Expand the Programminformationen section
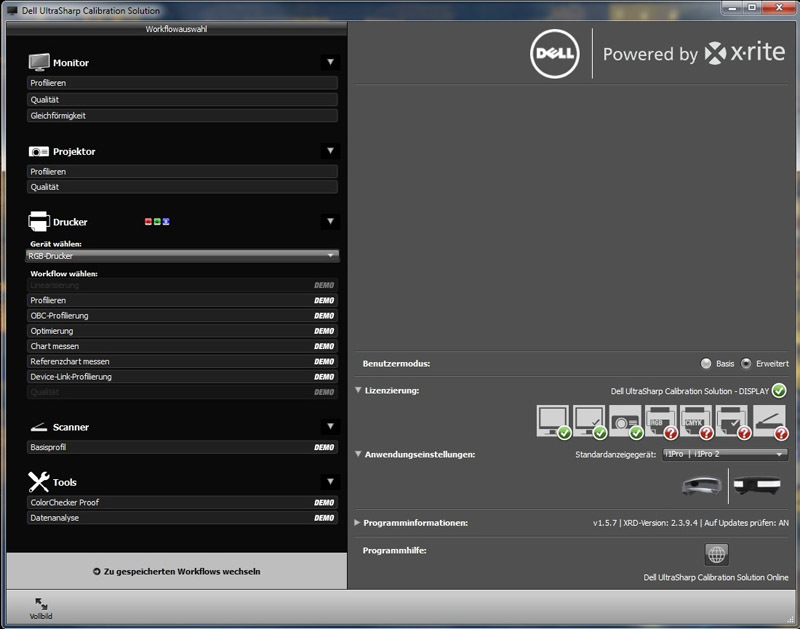Viewport: 800px width, 629px height. pyautogui.click(x=357, y=523)
